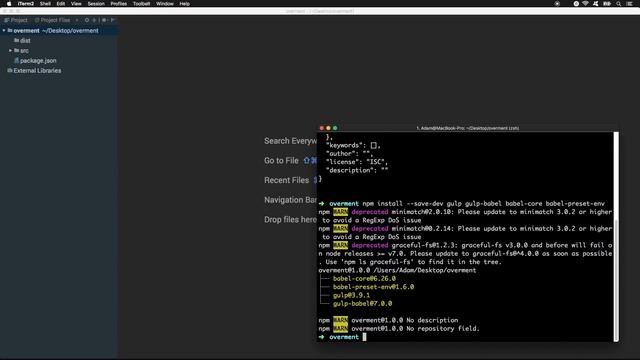Click the 'Search Everywhere' hint in IDE
Screen dimensions: 640x360
[290, 141]
